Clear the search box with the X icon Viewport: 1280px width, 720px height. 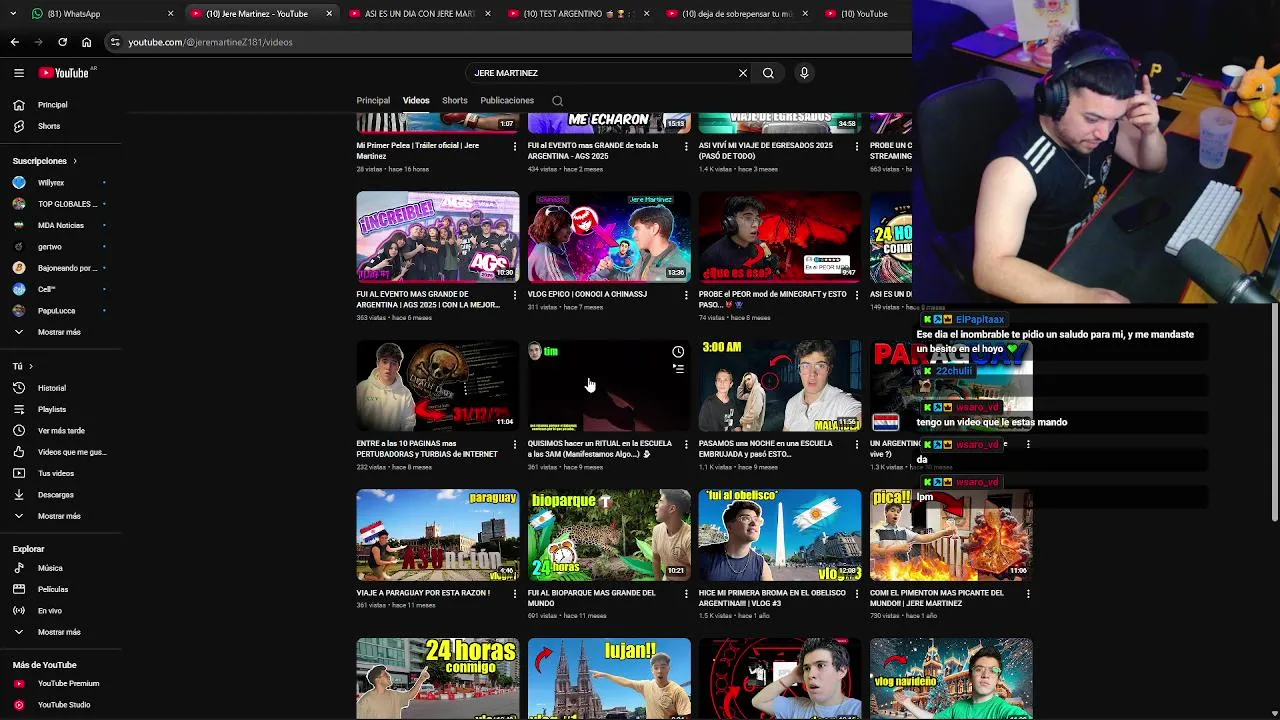tap(743, 73)
